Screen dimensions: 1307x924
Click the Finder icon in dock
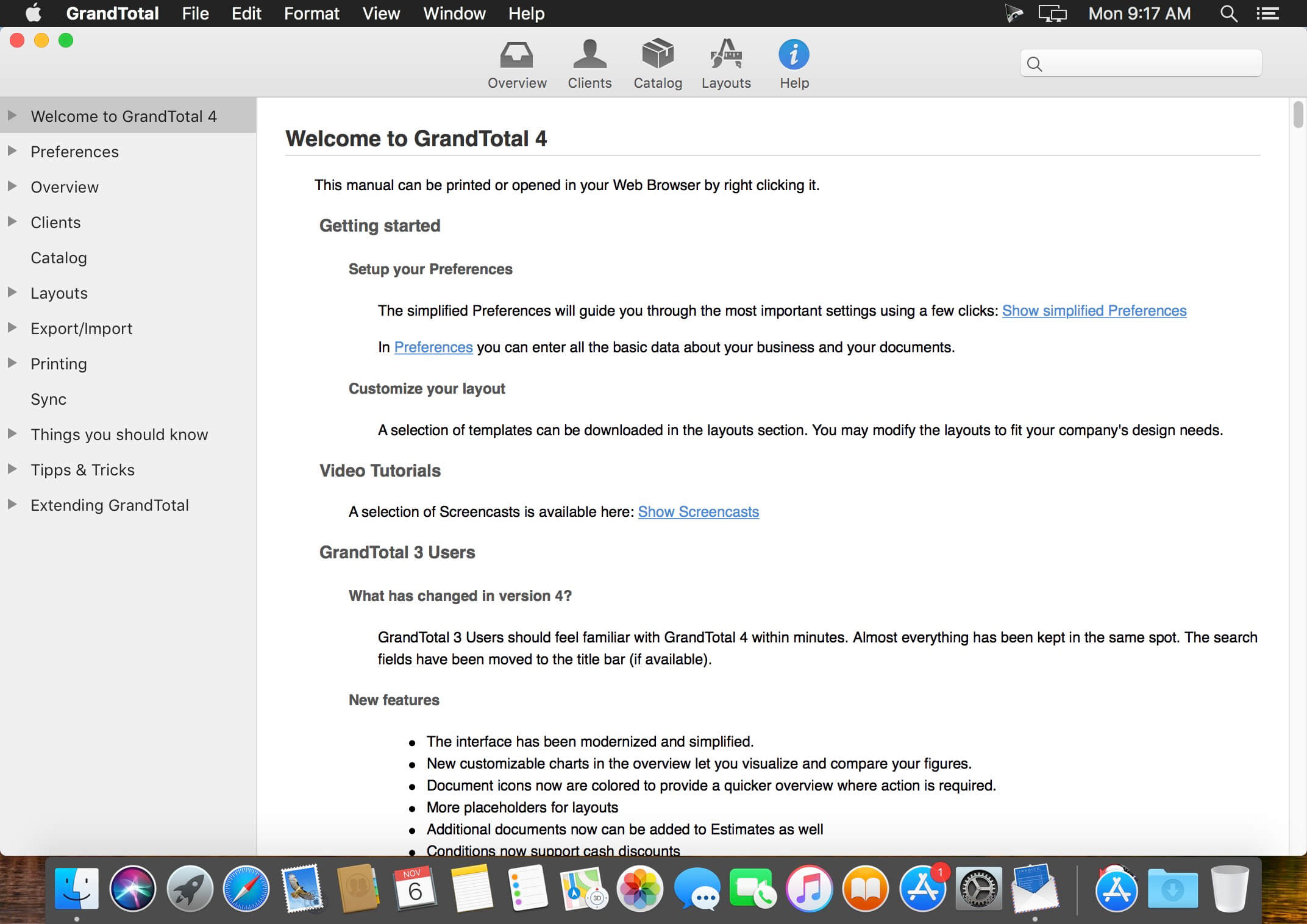78,886
